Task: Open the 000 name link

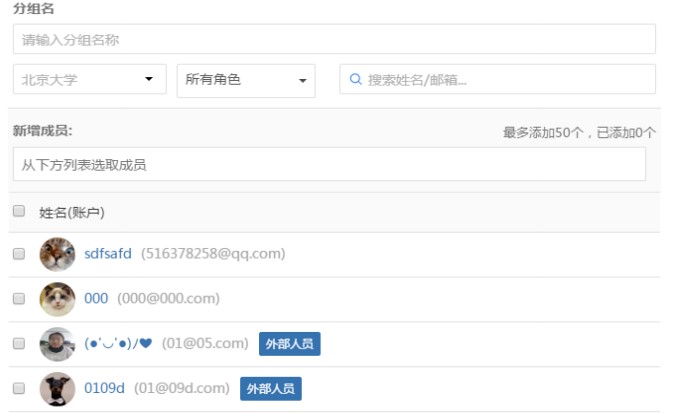Action: [96, 298]
